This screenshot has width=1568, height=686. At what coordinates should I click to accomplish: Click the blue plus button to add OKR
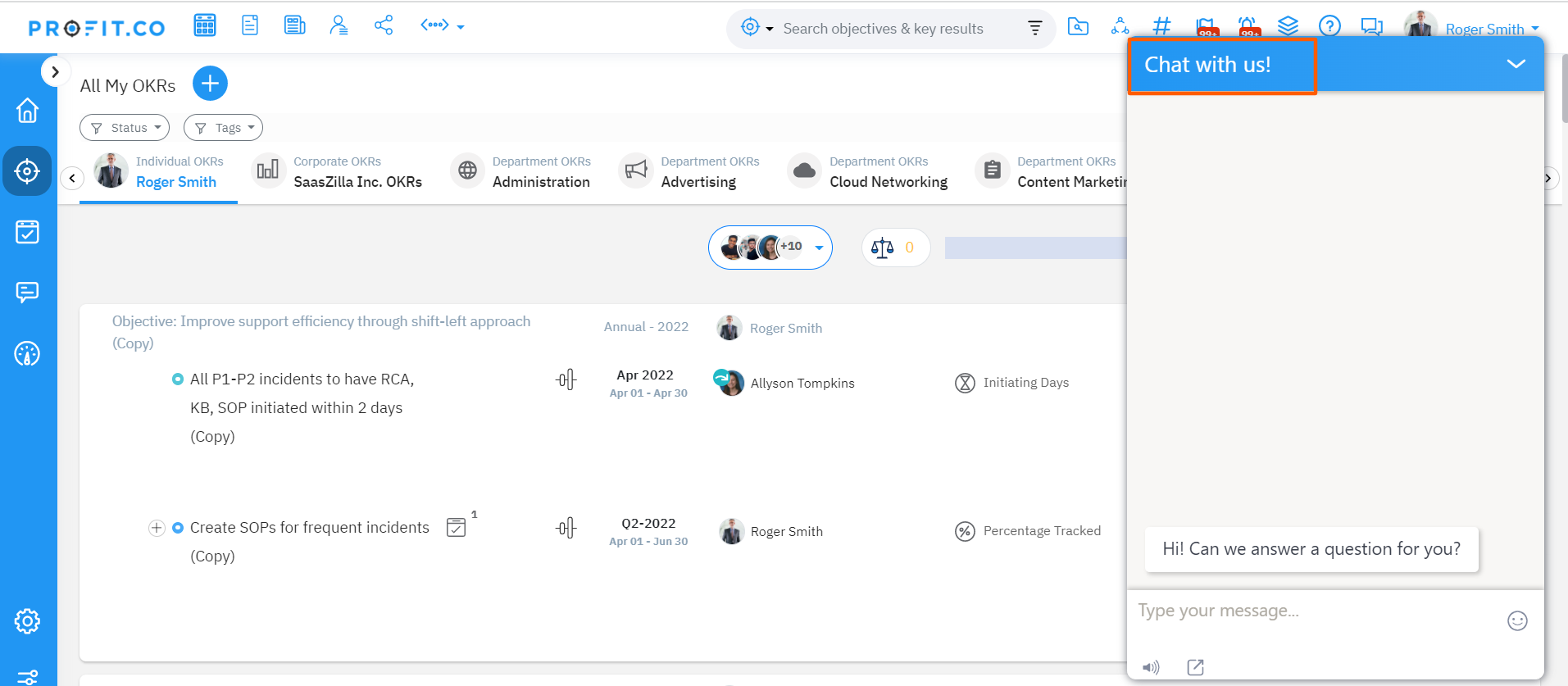(210, 84)
